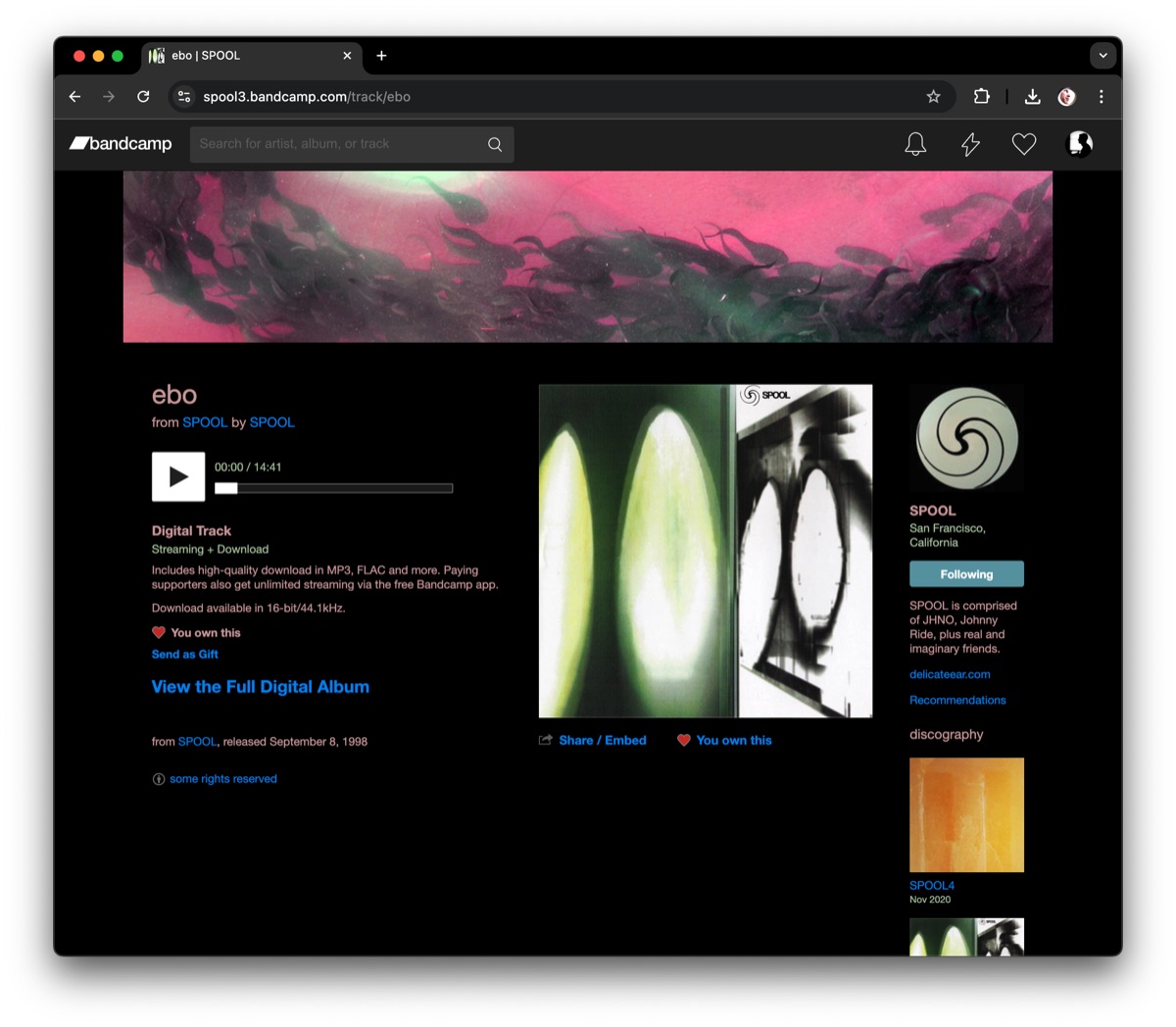Go back in browser history
1176x1027 pixels.
(74, 96)
